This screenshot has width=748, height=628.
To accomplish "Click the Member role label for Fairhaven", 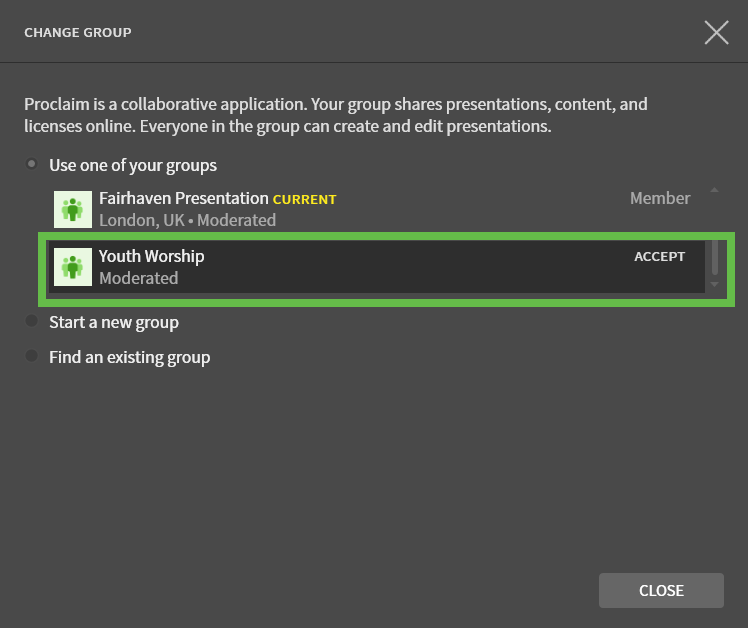I will tap(660, 199).
